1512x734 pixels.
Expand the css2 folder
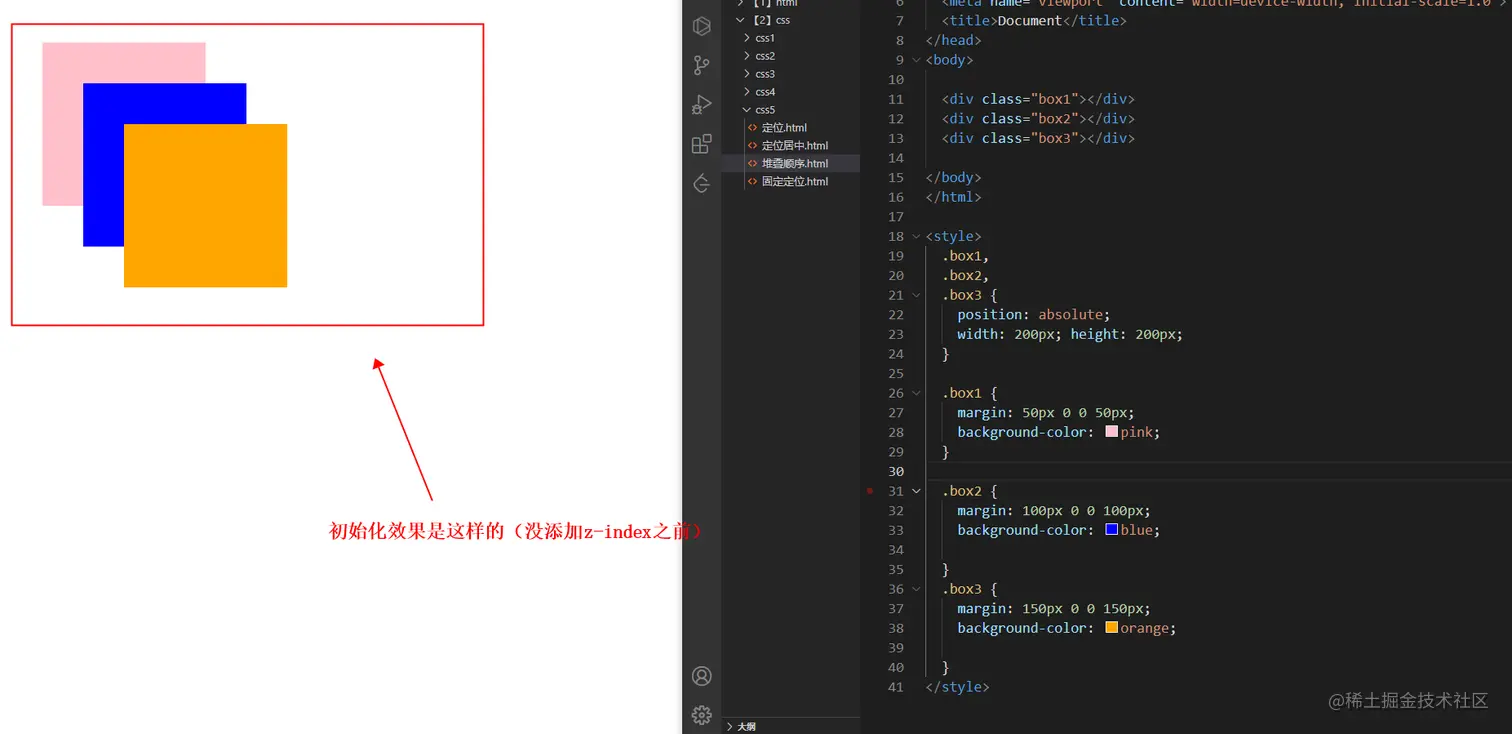[x=747, y=56]
